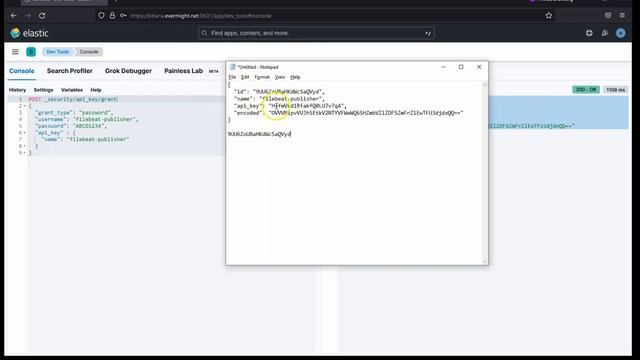Click the "username": "filebeat-publisher" line in console
Image resolution: width=640 pixels, height=360 pixels.
coord(87,119)
